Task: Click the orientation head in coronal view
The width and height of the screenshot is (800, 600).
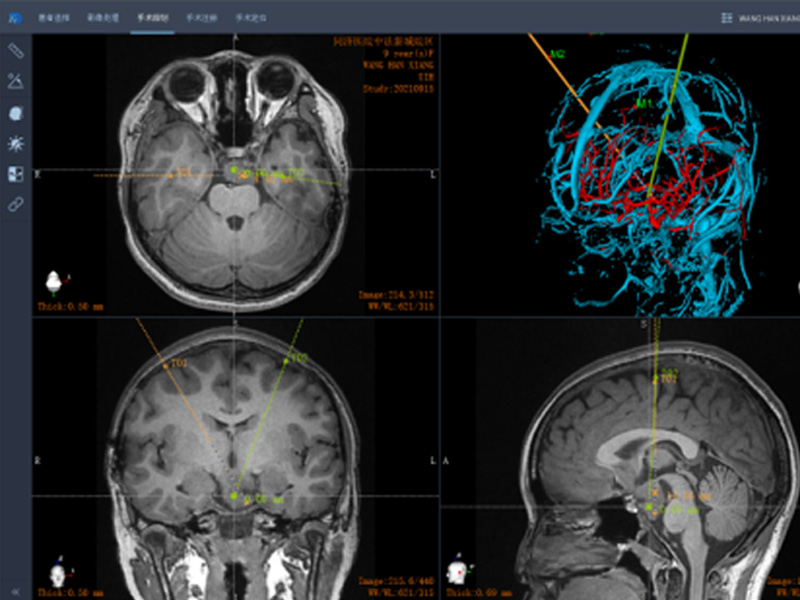Action: (58, 573)
